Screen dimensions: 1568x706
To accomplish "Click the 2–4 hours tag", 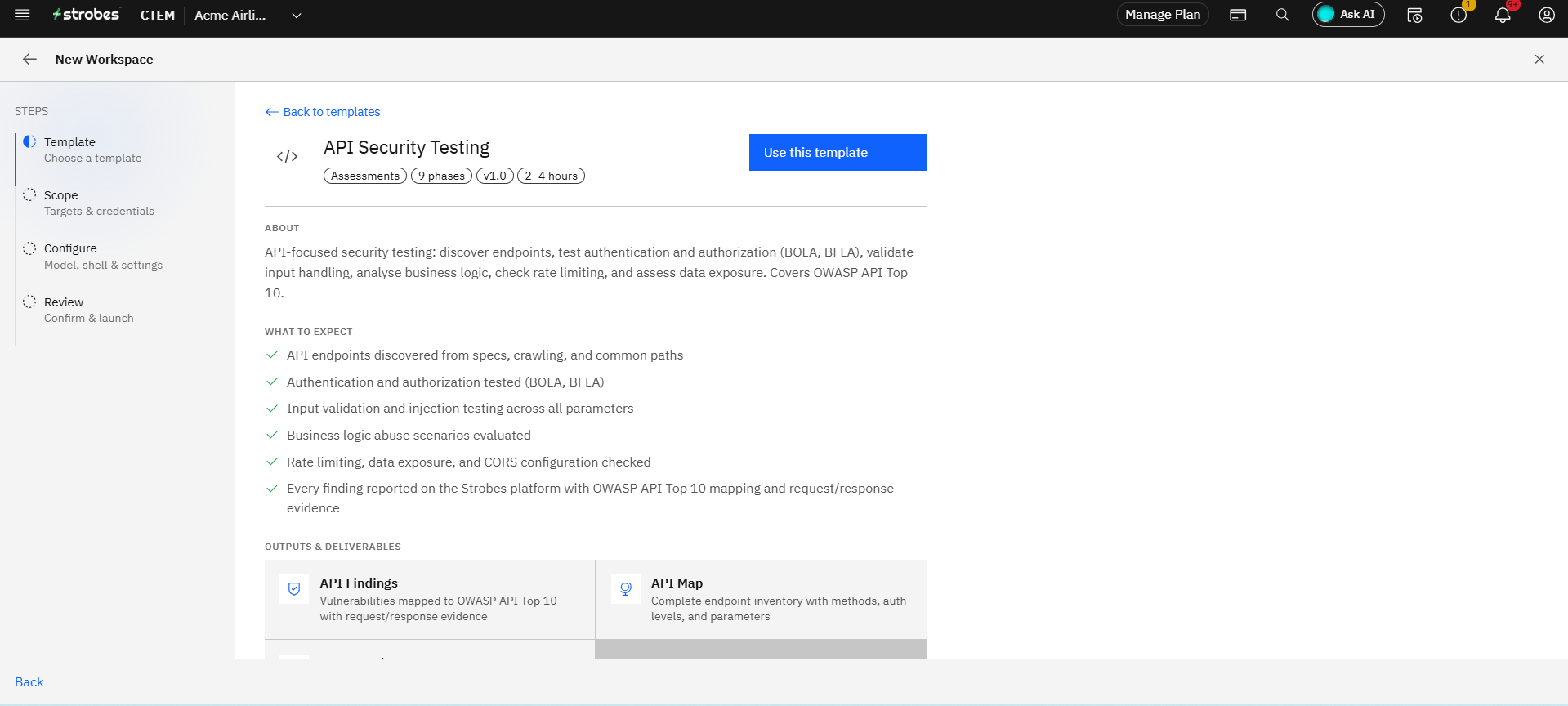I will (x=551, y=176).
